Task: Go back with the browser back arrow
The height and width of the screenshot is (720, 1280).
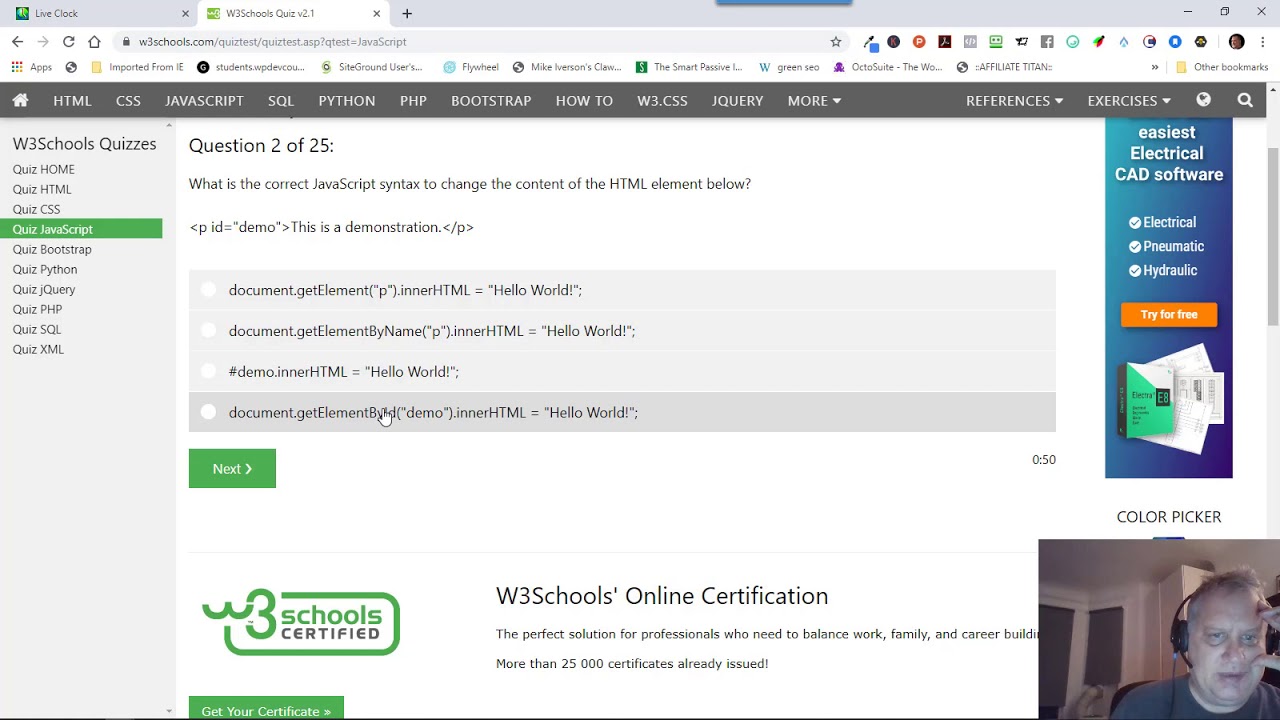Action: click(x=17, y=41)
